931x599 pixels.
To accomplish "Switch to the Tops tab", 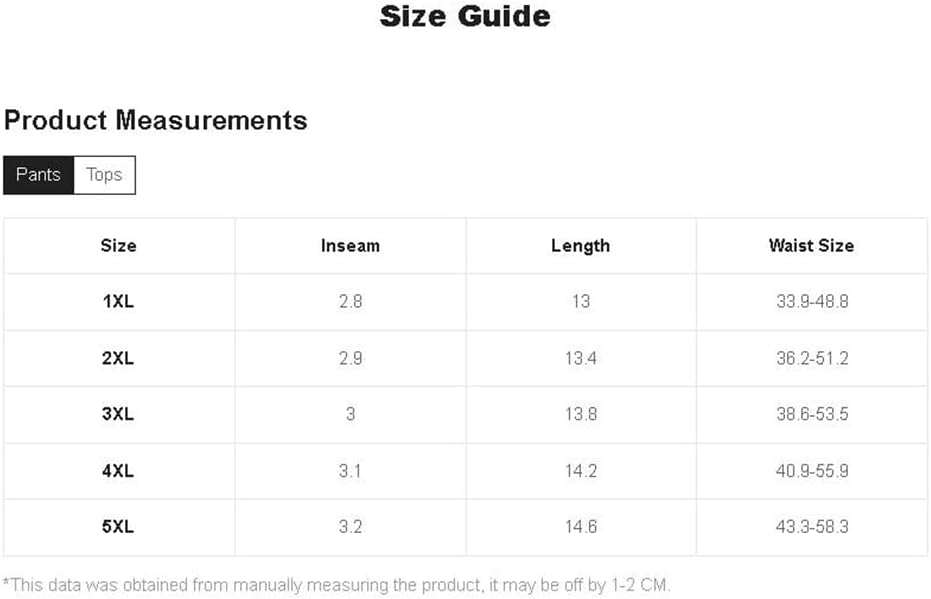I will (x=104, y=175).
